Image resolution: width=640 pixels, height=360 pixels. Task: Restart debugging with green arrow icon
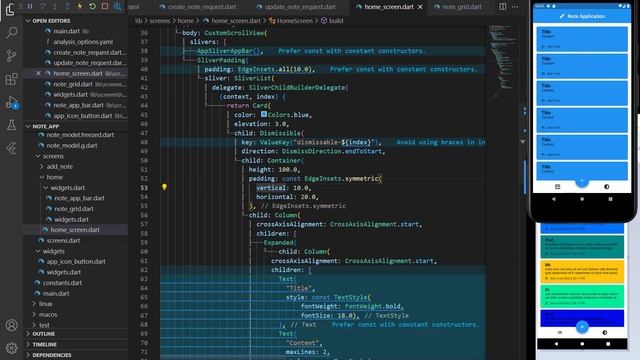click(x=92, y=7)
